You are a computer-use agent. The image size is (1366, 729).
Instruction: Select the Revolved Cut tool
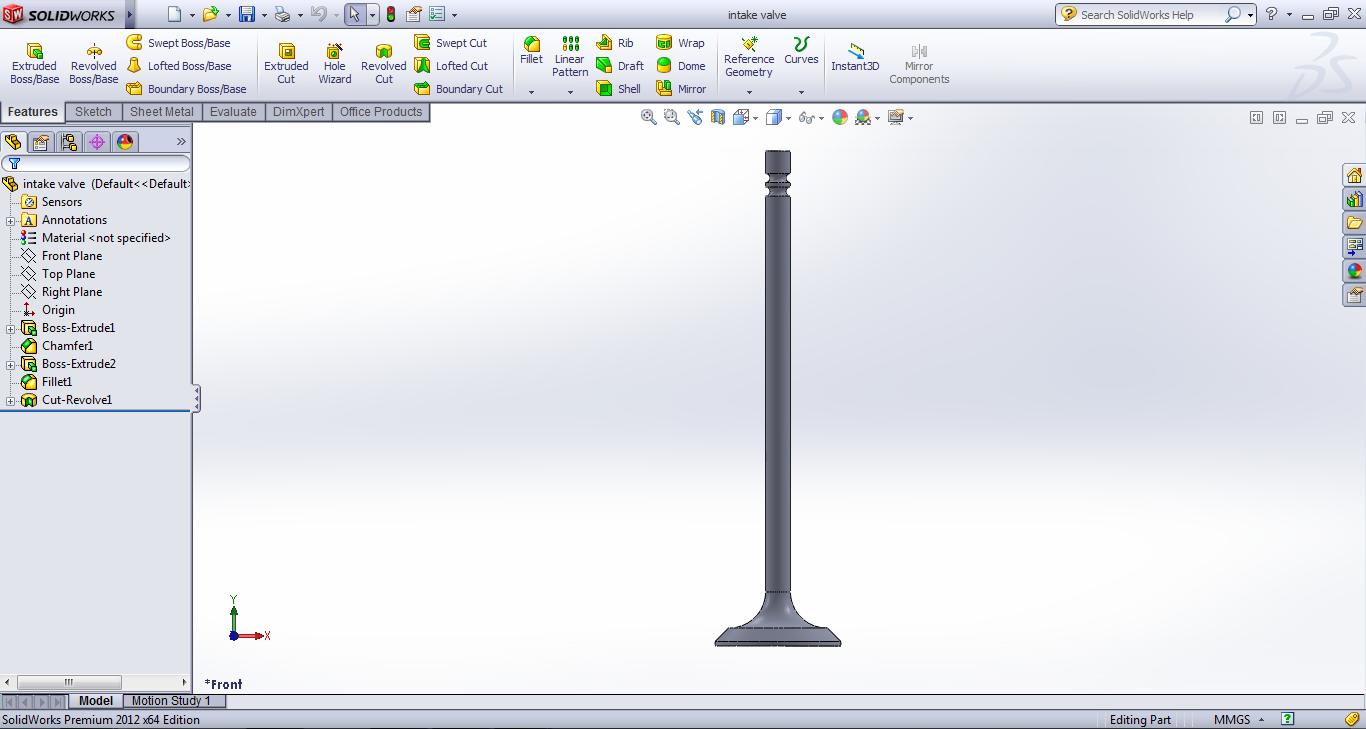tap(384, 64)
